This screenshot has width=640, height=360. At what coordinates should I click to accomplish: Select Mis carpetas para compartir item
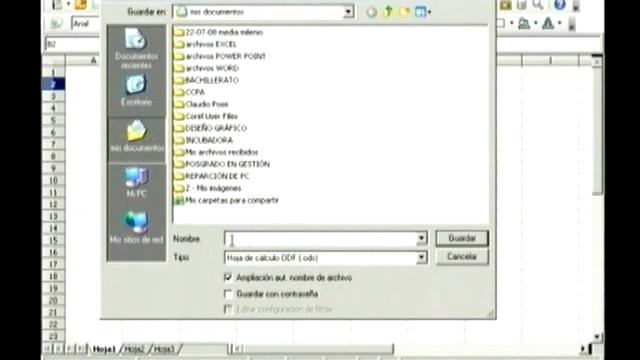click(227, 200)
